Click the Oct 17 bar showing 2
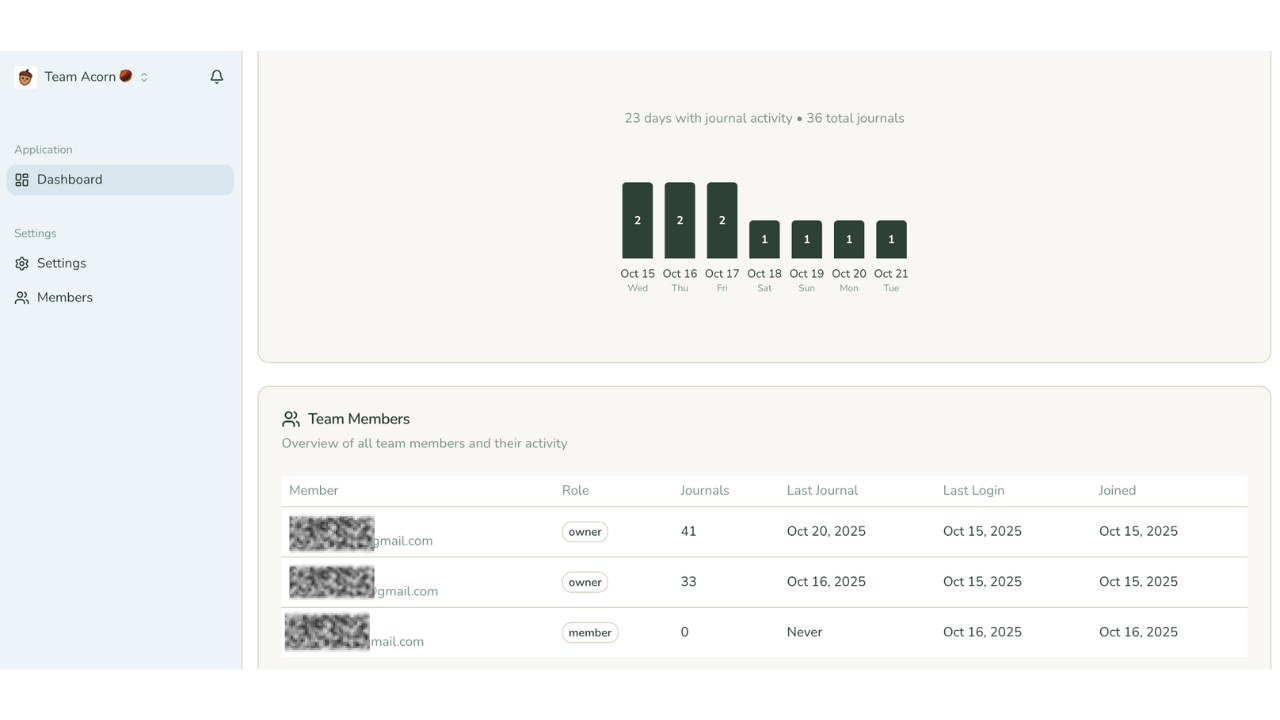 pos(722,220)
